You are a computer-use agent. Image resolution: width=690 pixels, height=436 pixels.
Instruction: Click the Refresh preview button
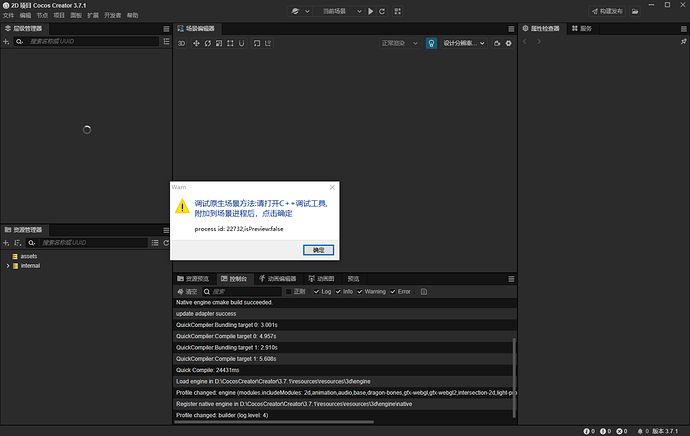coord(382,11)
